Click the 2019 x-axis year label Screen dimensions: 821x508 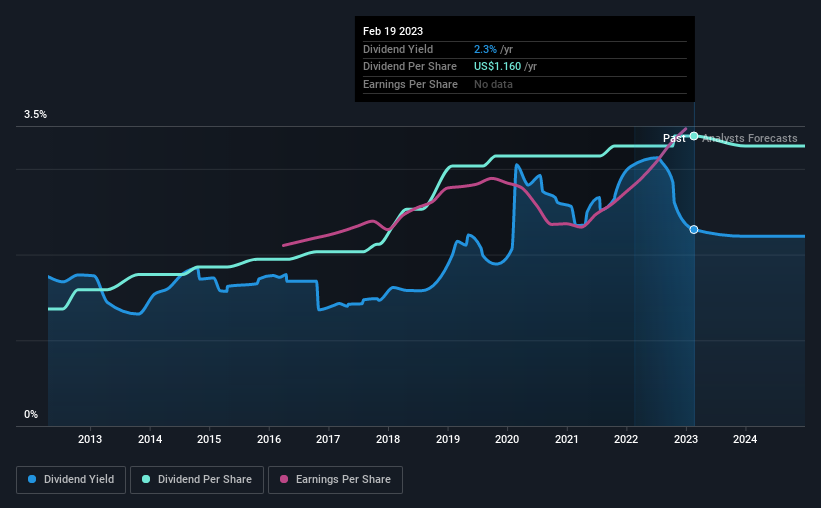(x=448, y=439)
